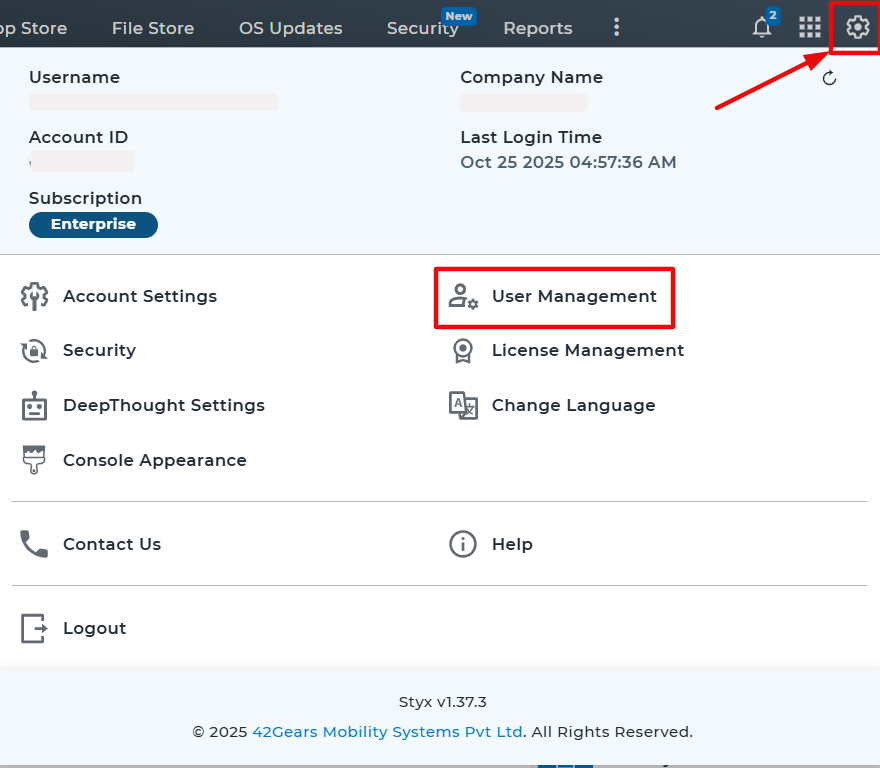
Task: Click the Console Appearance paintbrush icon
Action: pos(35,460)
